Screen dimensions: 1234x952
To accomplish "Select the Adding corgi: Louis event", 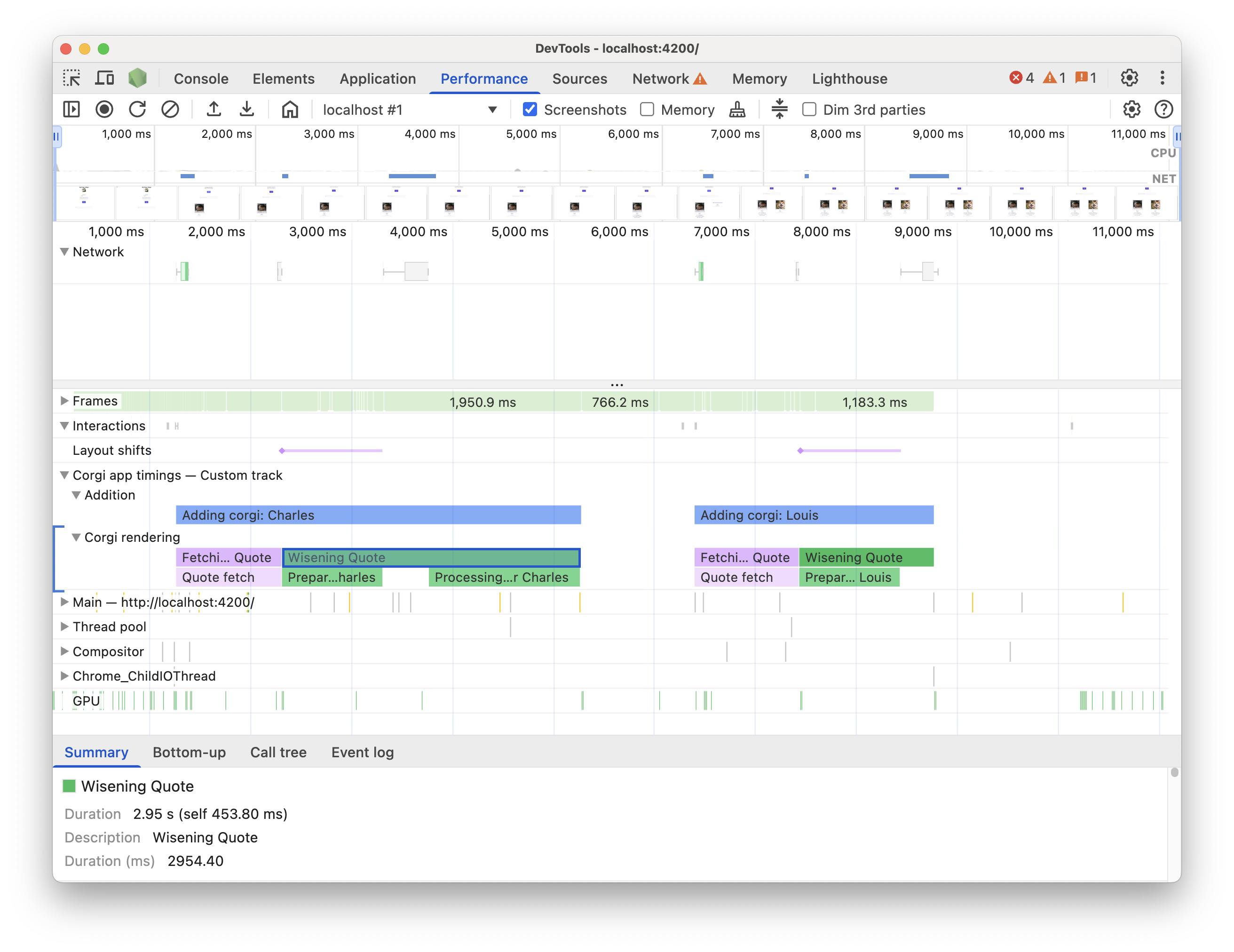I will pyautogui.click(x=814, y=515).
